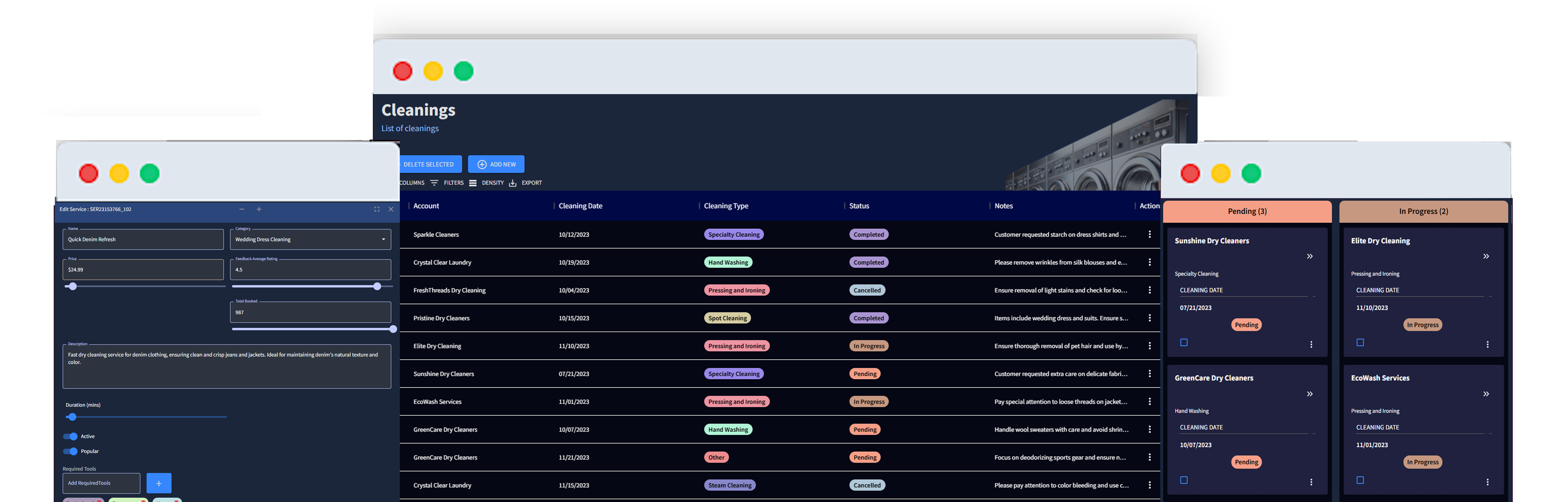The image size is (1568, 502).
Task: Click the Export download icon
Action: (x=512, y=183)
